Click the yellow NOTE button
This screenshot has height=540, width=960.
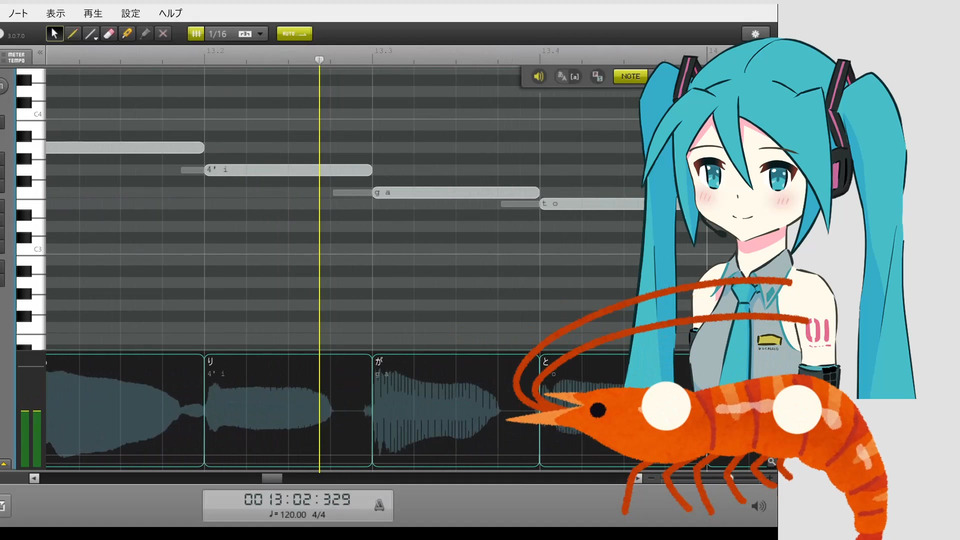[x=630, y=77]
